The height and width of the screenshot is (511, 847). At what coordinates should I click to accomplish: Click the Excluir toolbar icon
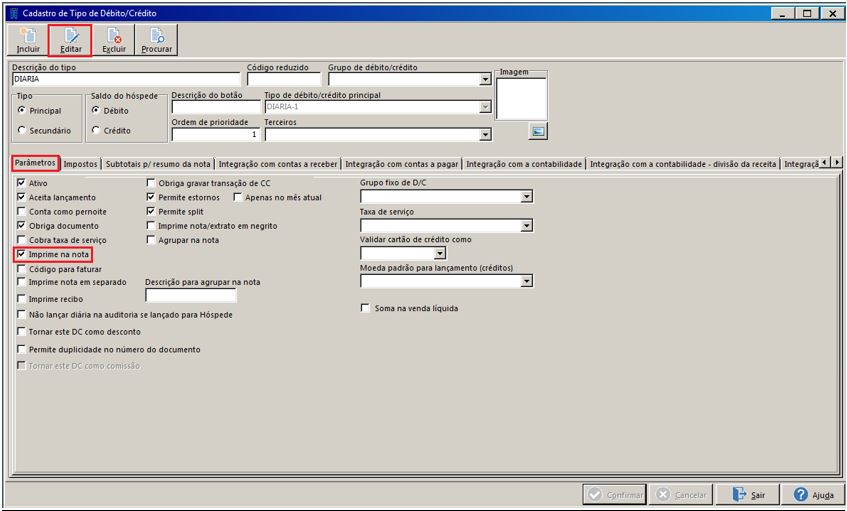[114, 41]
